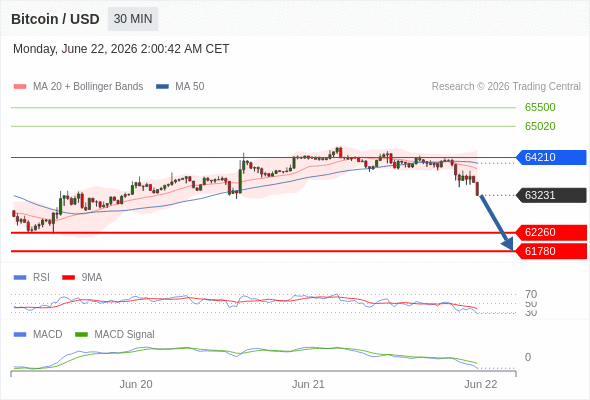
Task: Click the red 61780 support price tag
Action: coord(550,251)
